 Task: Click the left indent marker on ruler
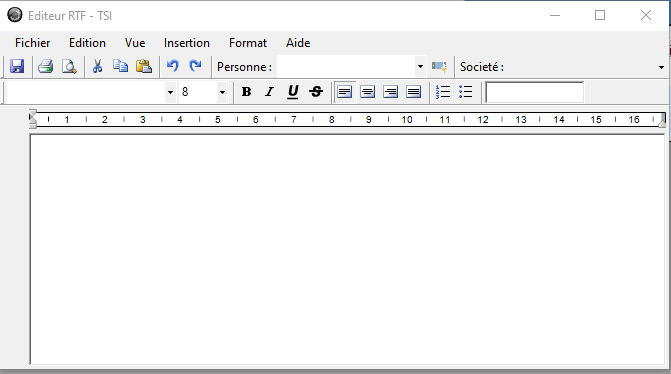click(33, 119)
